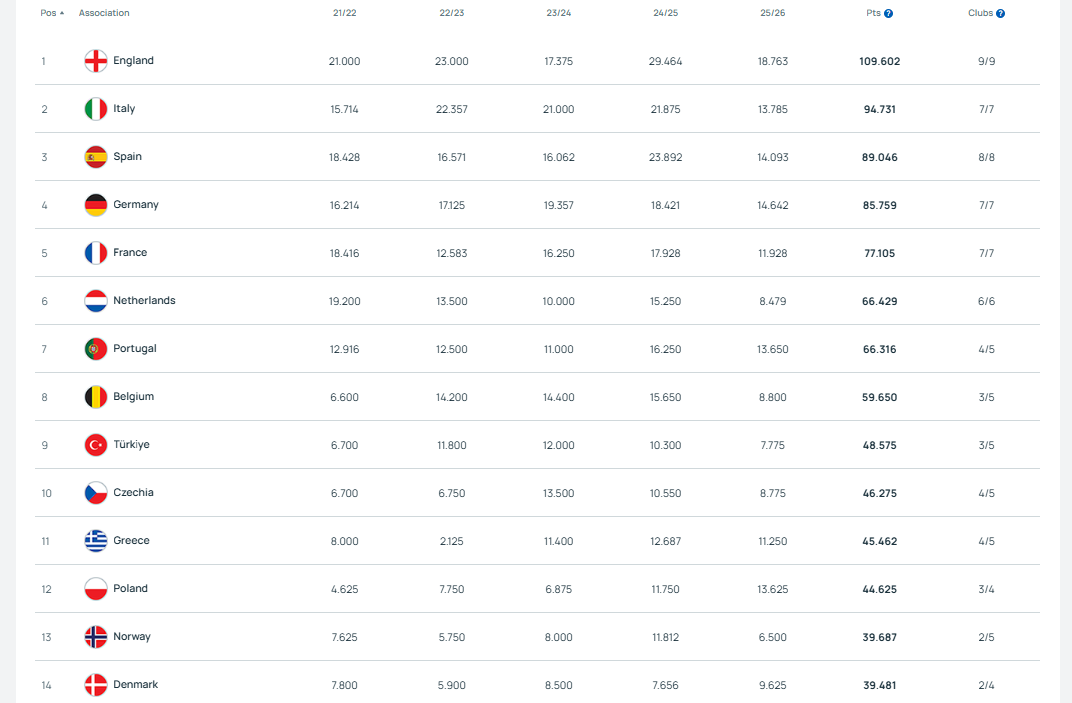Click the Spain flag icon
Viewport: 1072px width, 703px height.
(95, 157)
